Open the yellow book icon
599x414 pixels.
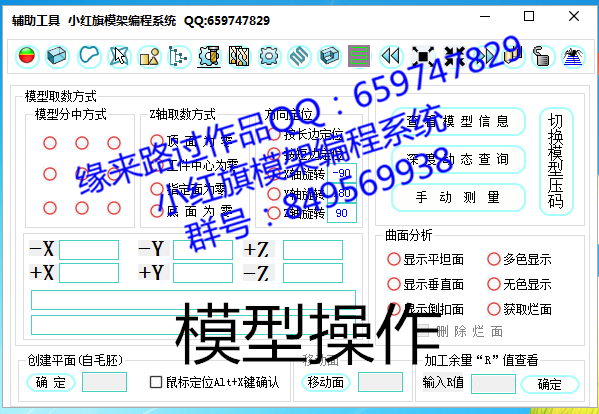(513, 56)
